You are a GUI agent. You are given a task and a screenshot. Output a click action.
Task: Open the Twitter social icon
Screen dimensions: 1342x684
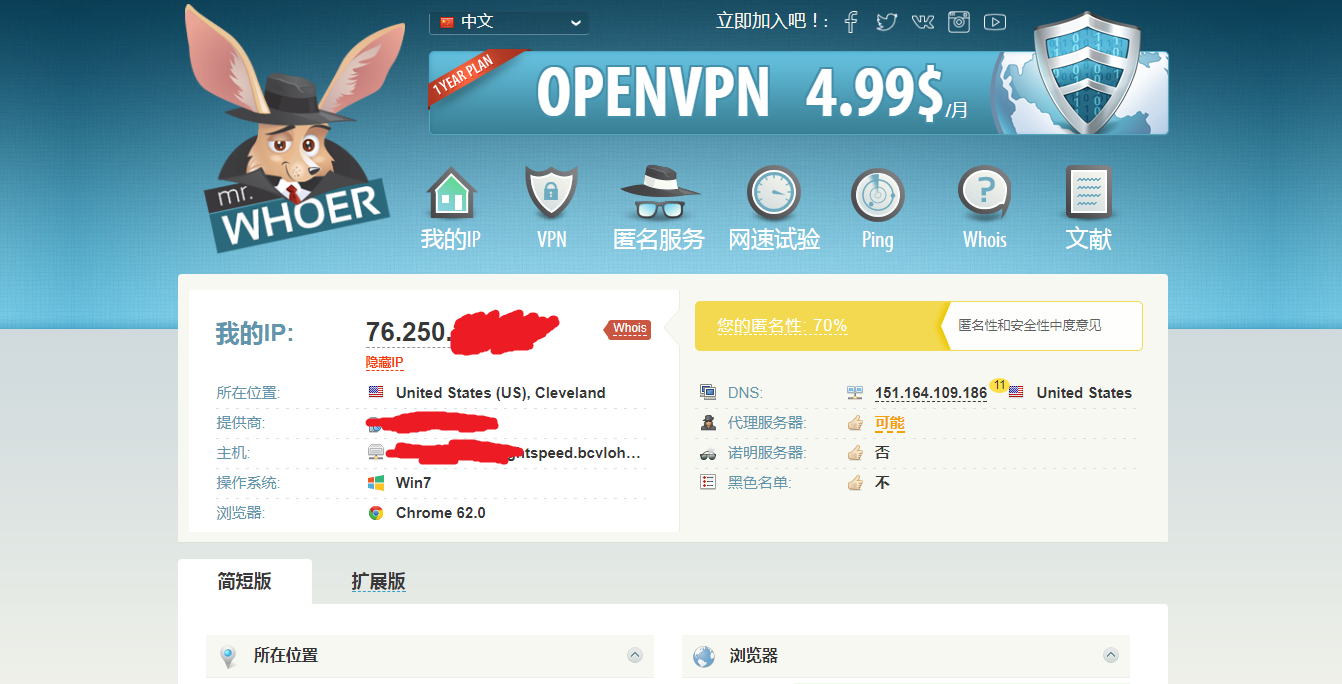pyautogui.click(x=887, y=22)
